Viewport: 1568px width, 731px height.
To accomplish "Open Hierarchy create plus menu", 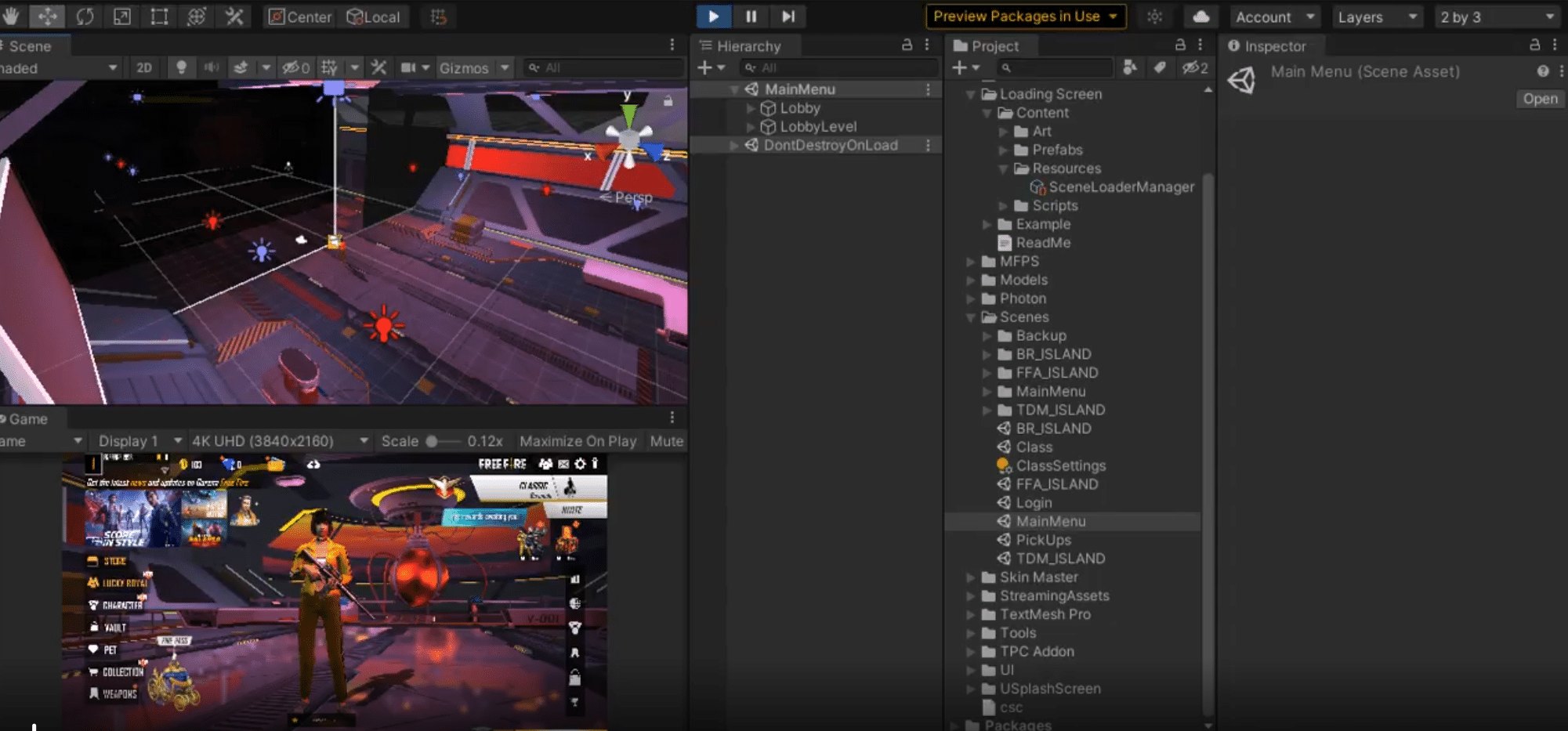I will (x=711, y=68).
